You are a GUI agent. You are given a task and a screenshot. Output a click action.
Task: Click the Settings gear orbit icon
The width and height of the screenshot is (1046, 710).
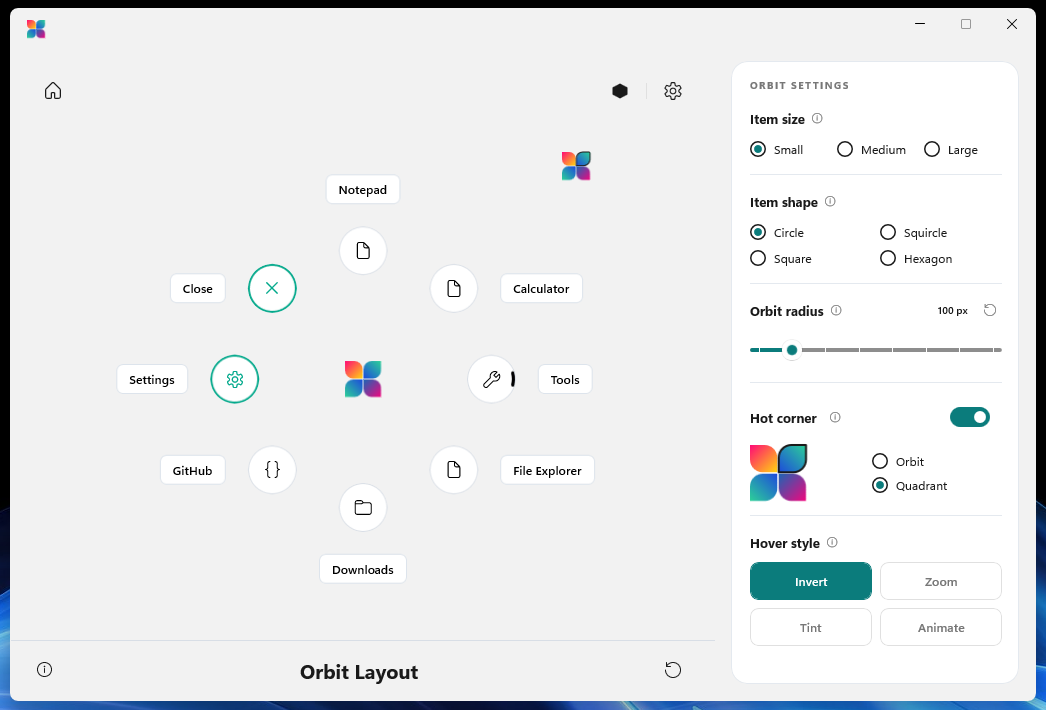coord(235,379)
